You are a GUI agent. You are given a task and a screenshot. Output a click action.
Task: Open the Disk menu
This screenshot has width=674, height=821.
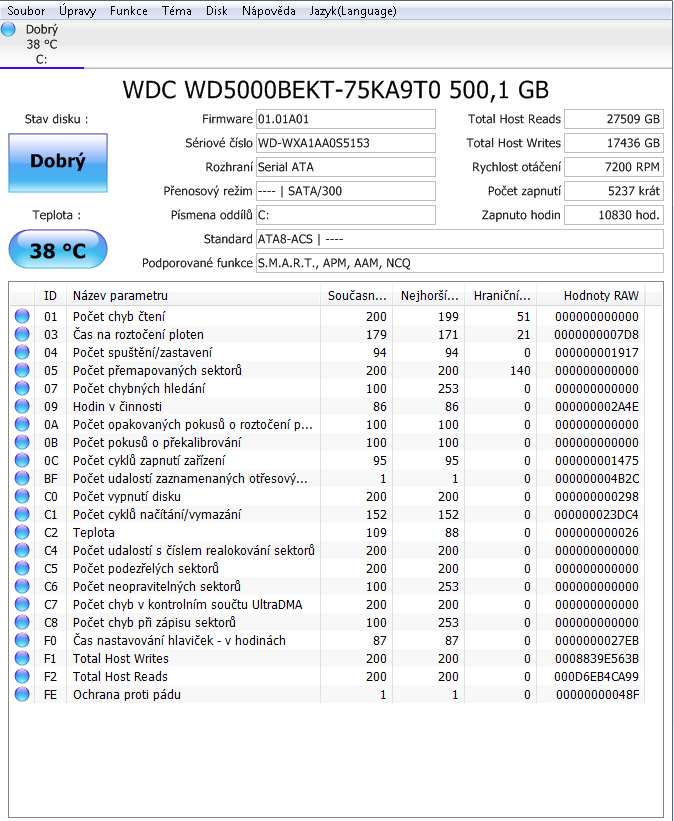[216, 10]
